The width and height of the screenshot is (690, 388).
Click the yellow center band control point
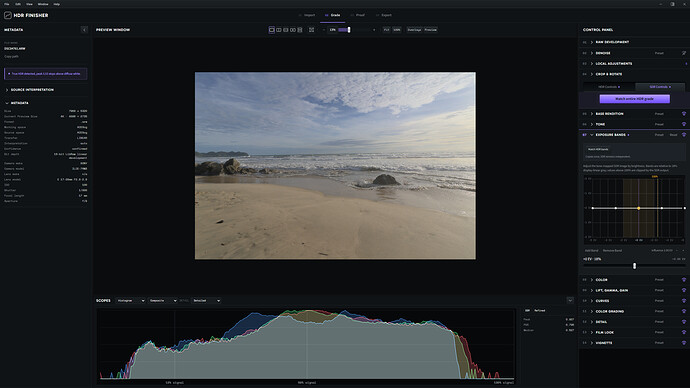639,208
